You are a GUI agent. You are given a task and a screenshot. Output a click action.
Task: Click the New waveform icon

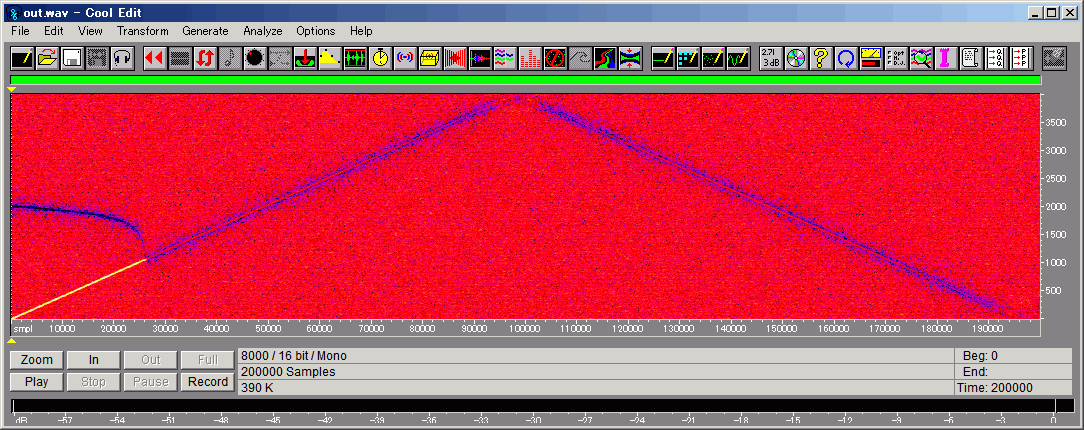coord(22,58)
